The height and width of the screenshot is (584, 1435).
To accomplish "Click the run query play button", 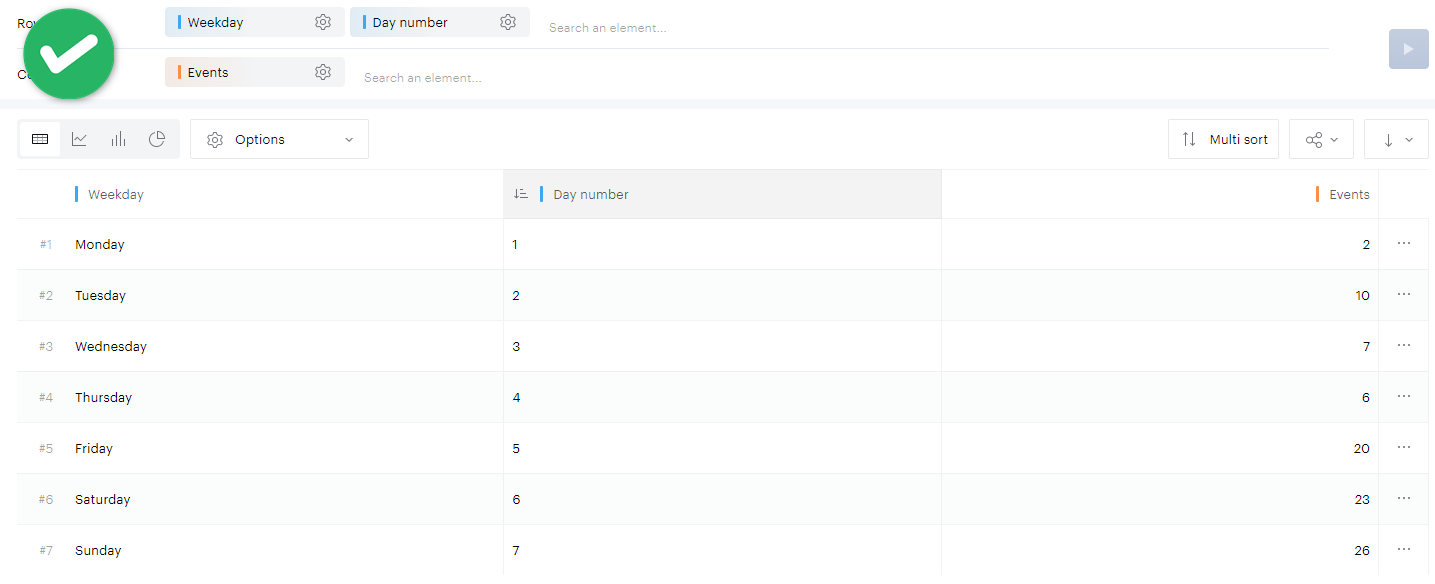I will (x=1408, y=49).
